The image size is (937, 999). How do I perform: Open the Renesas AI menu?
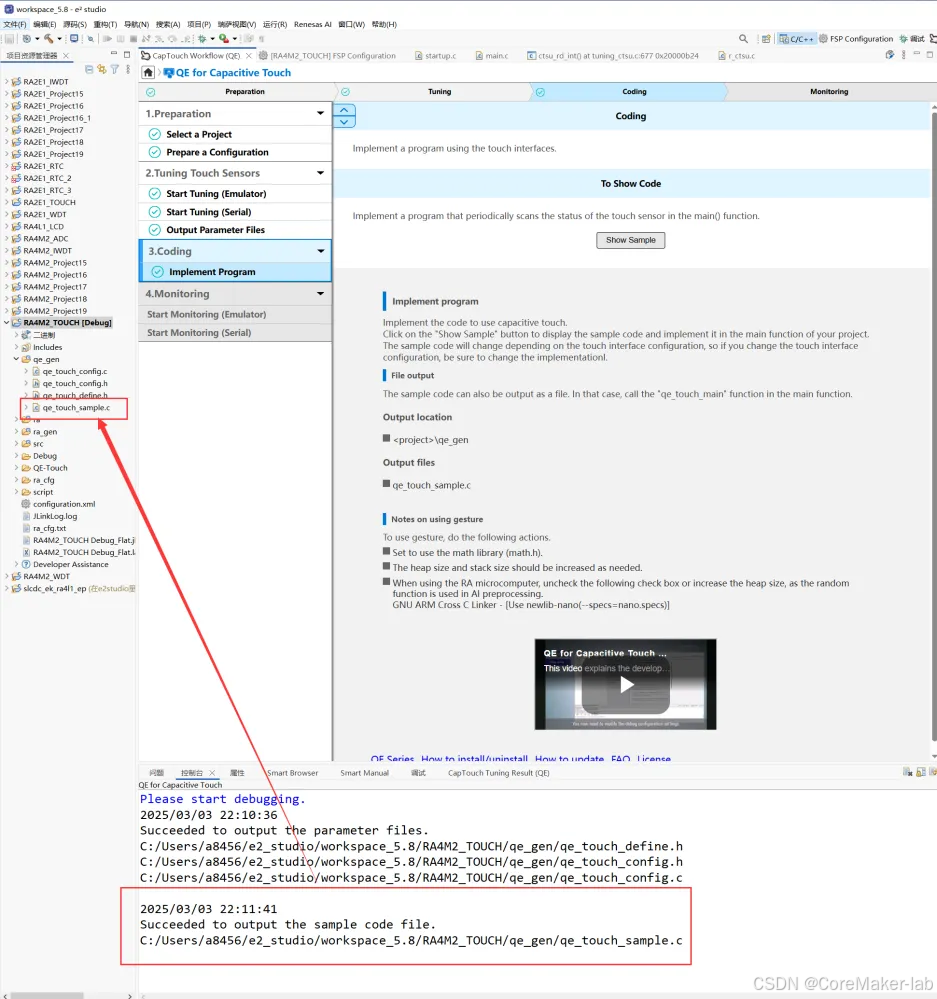pyautogui.click(x=313, y=24)
